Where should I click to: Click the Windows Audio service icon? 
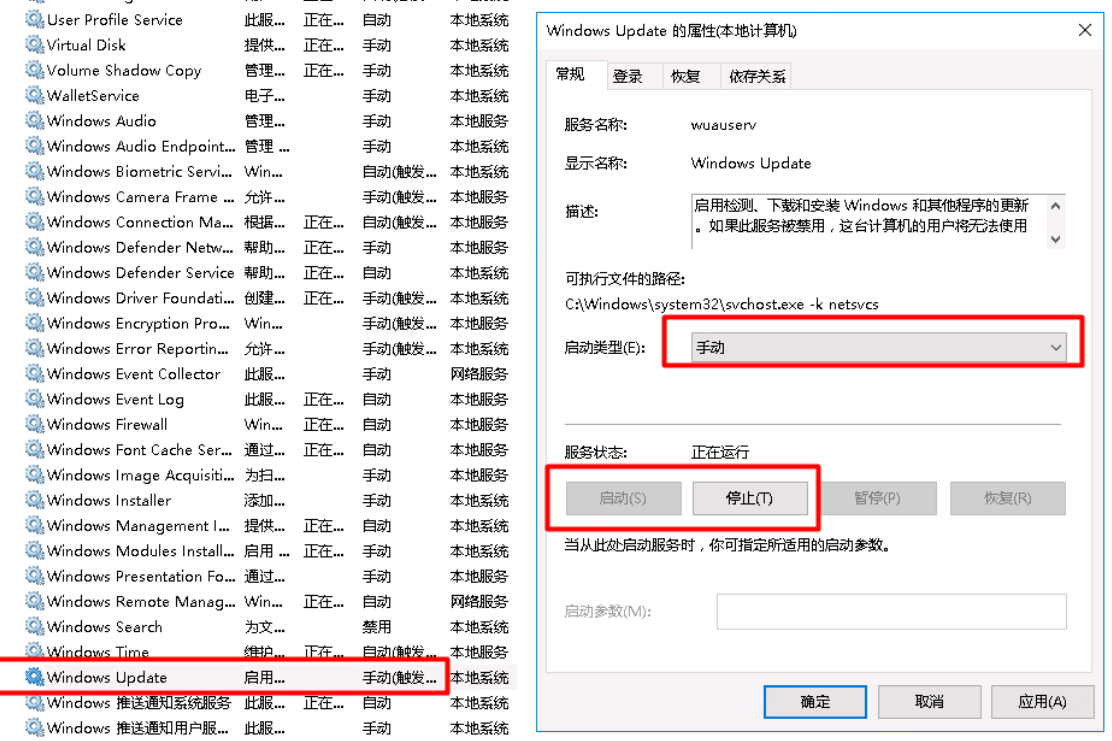click(34, 121)
